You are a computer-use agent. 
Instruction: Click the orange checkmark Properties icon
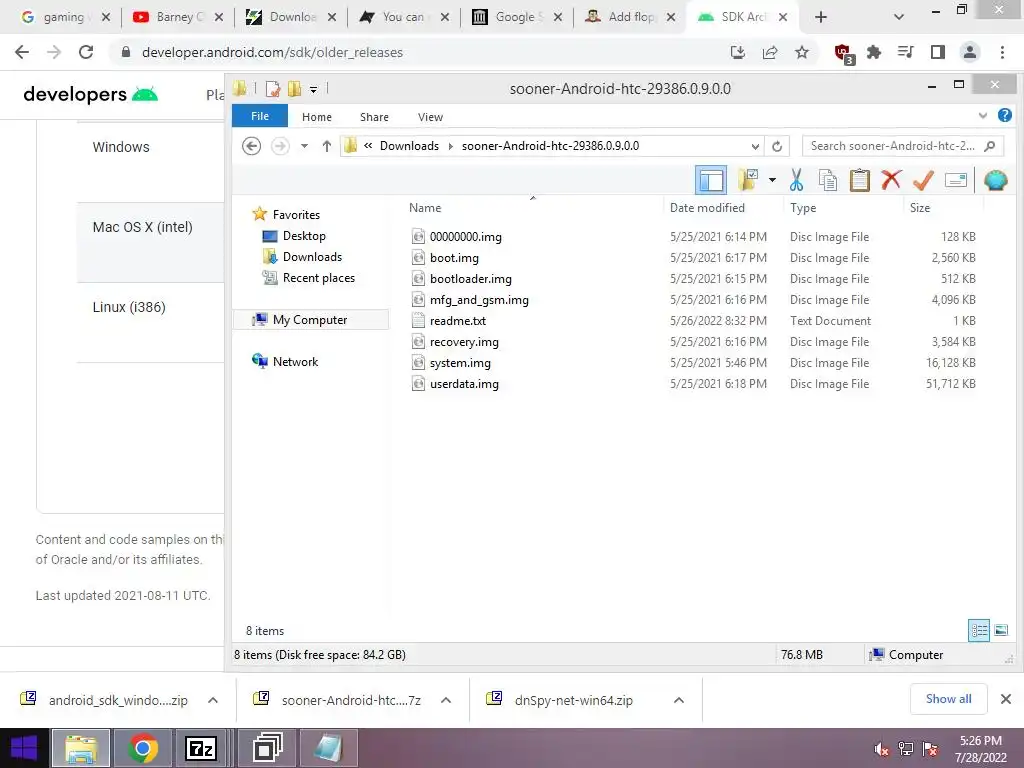tap(923, 180)
